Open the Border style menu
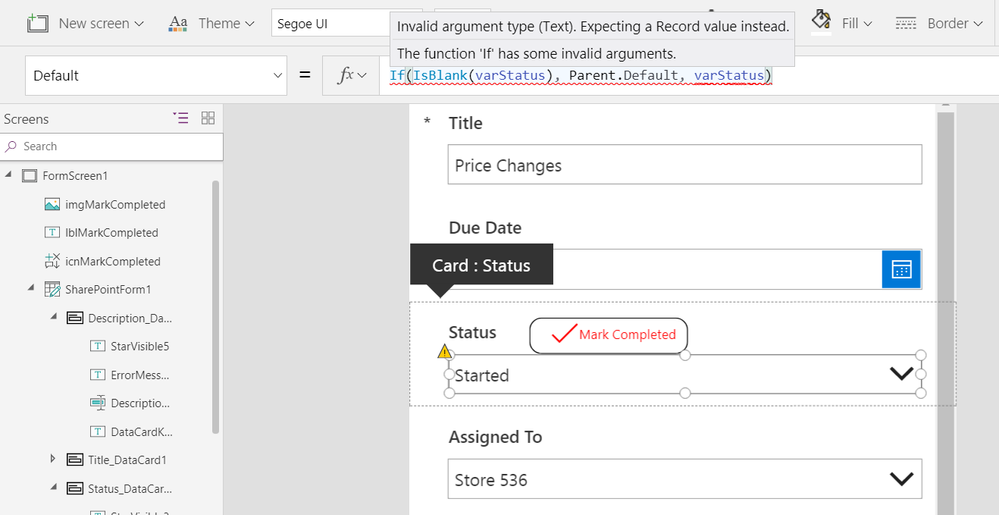 pos(932,22)
